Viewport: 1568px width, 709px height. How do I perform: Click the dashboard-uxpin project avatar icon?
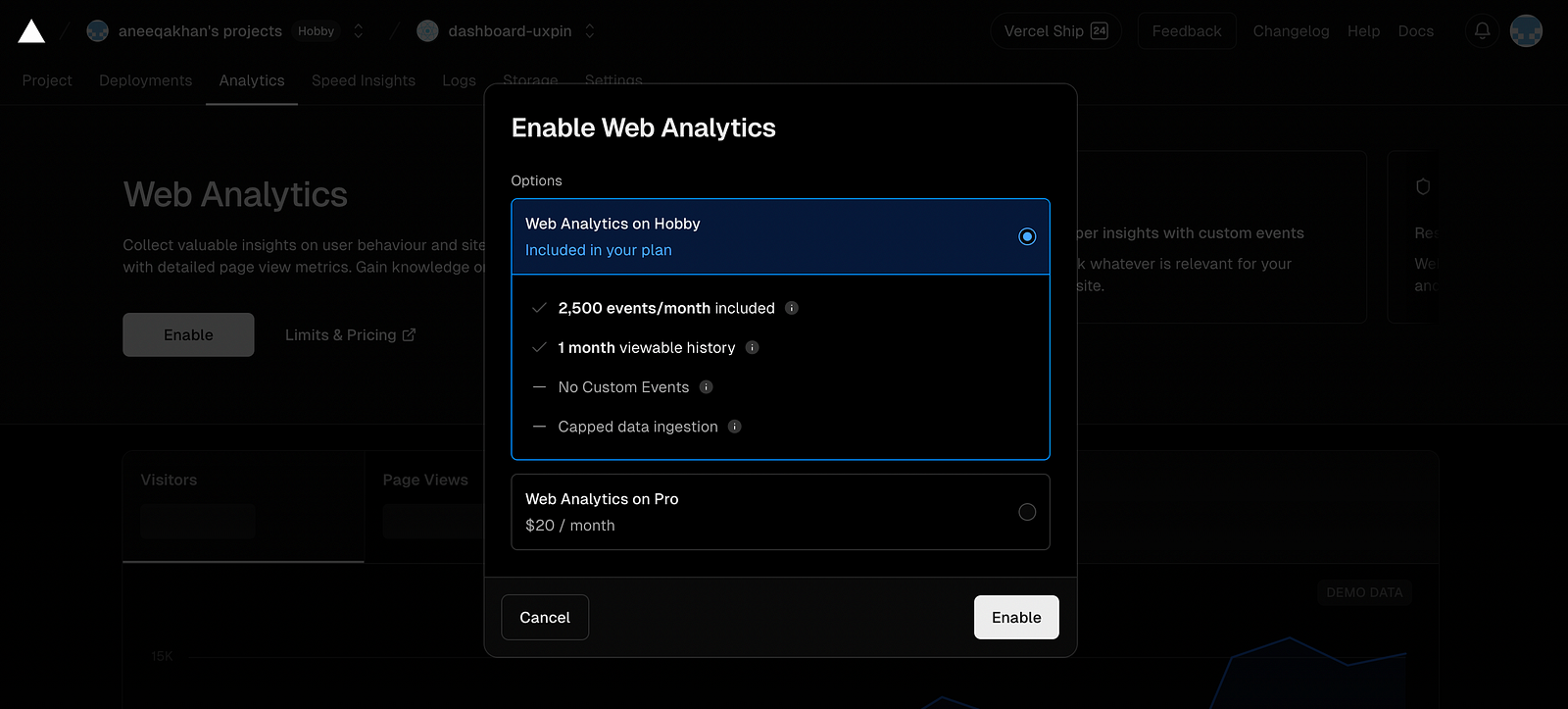point(427,31)
